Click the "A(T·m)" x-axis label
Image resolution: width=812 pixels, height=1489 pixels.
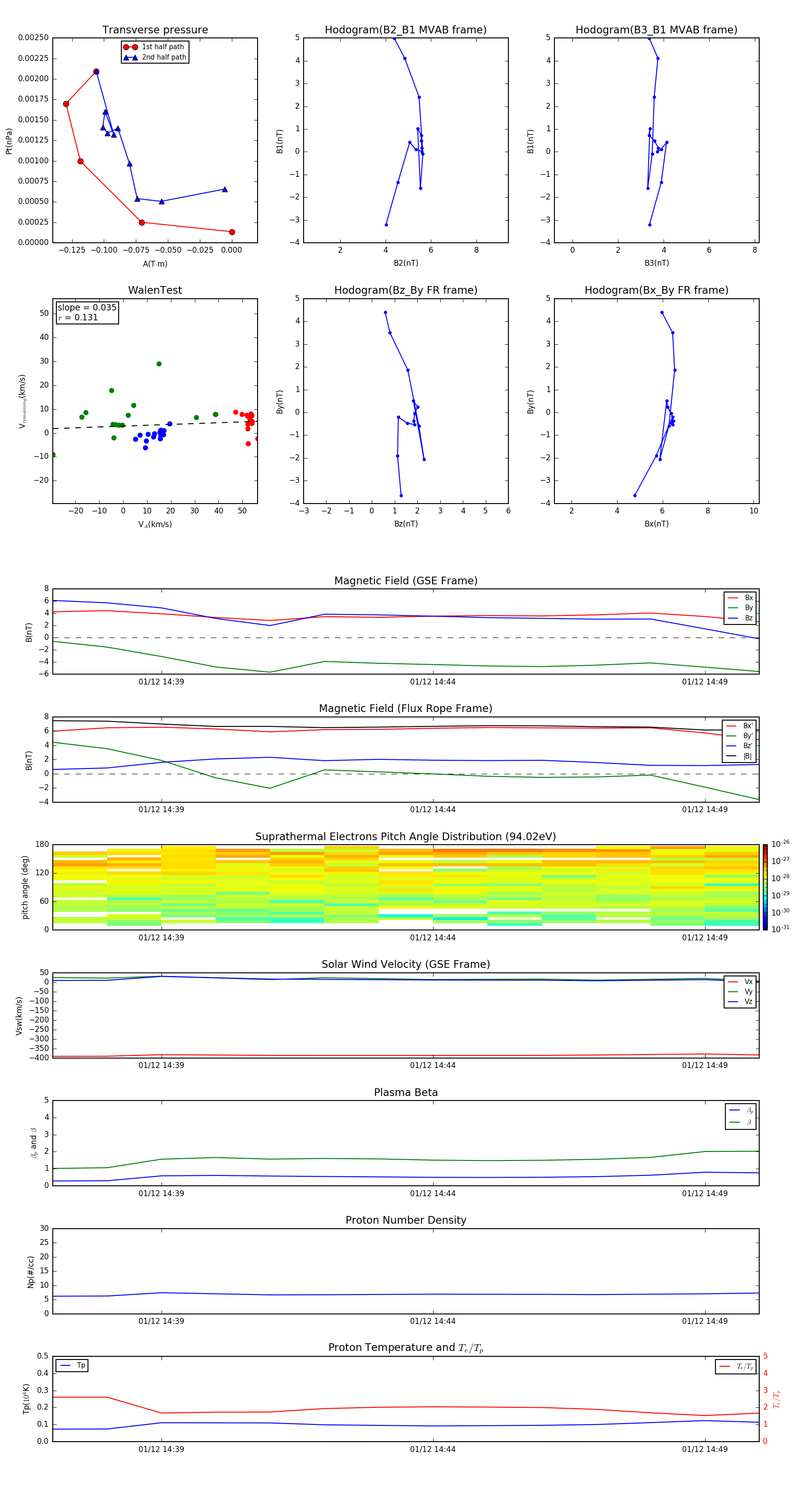point(155,264)
